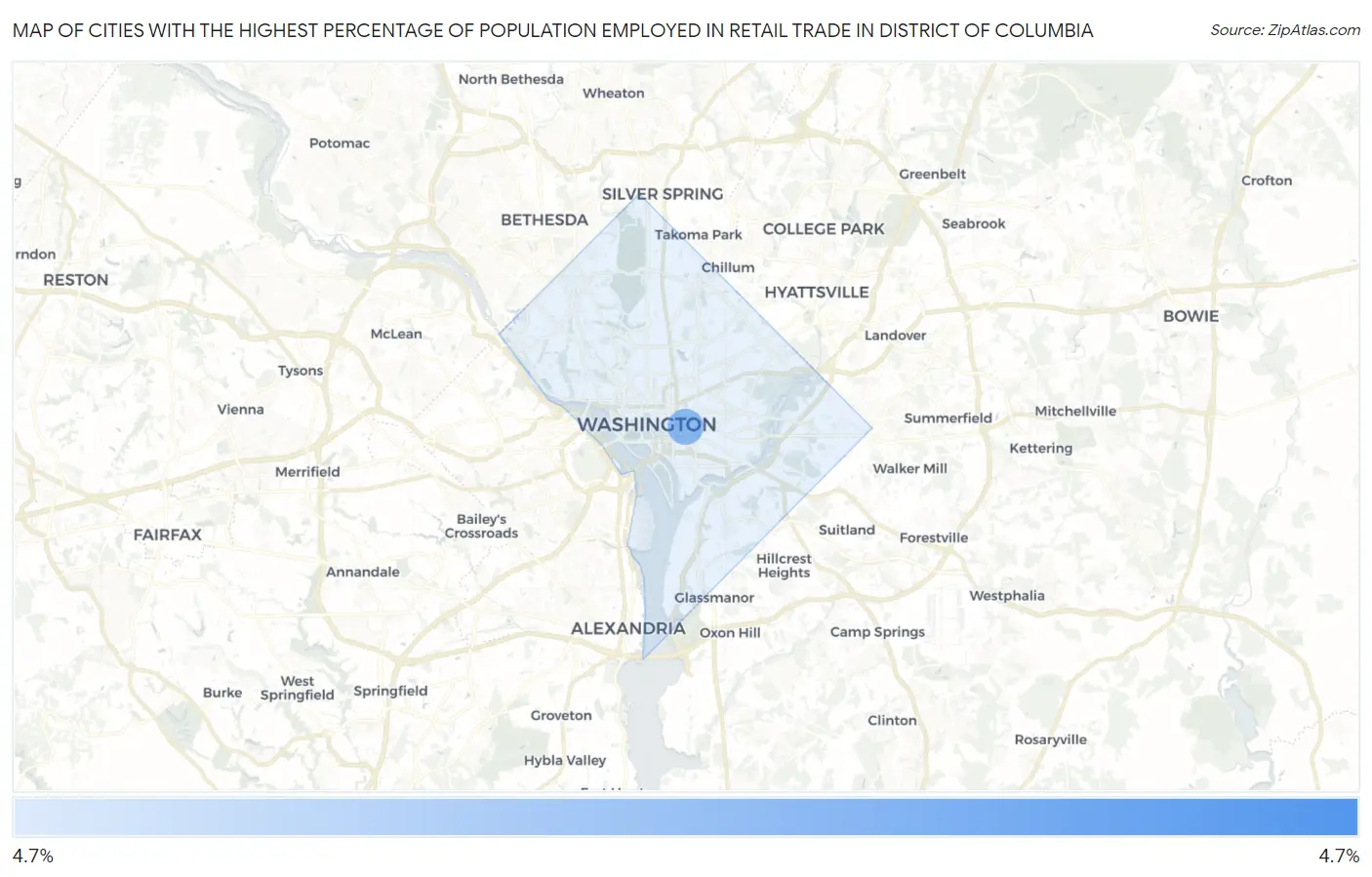The height and width of the screenshot is (877, 1372).
Task: Click the Source: ZipAtlas.com attribution text
Action: (1285, 30)
